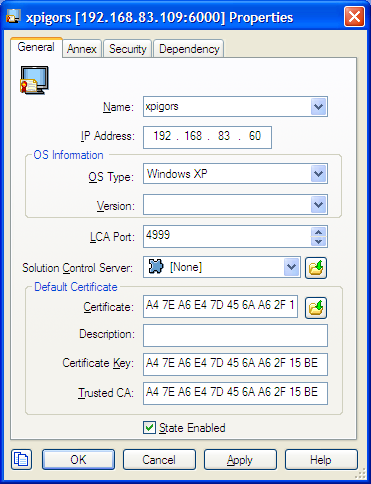Browse for a Solution Control Server
The height and width of the screenshot is (484, 371).
coord(316,268)
